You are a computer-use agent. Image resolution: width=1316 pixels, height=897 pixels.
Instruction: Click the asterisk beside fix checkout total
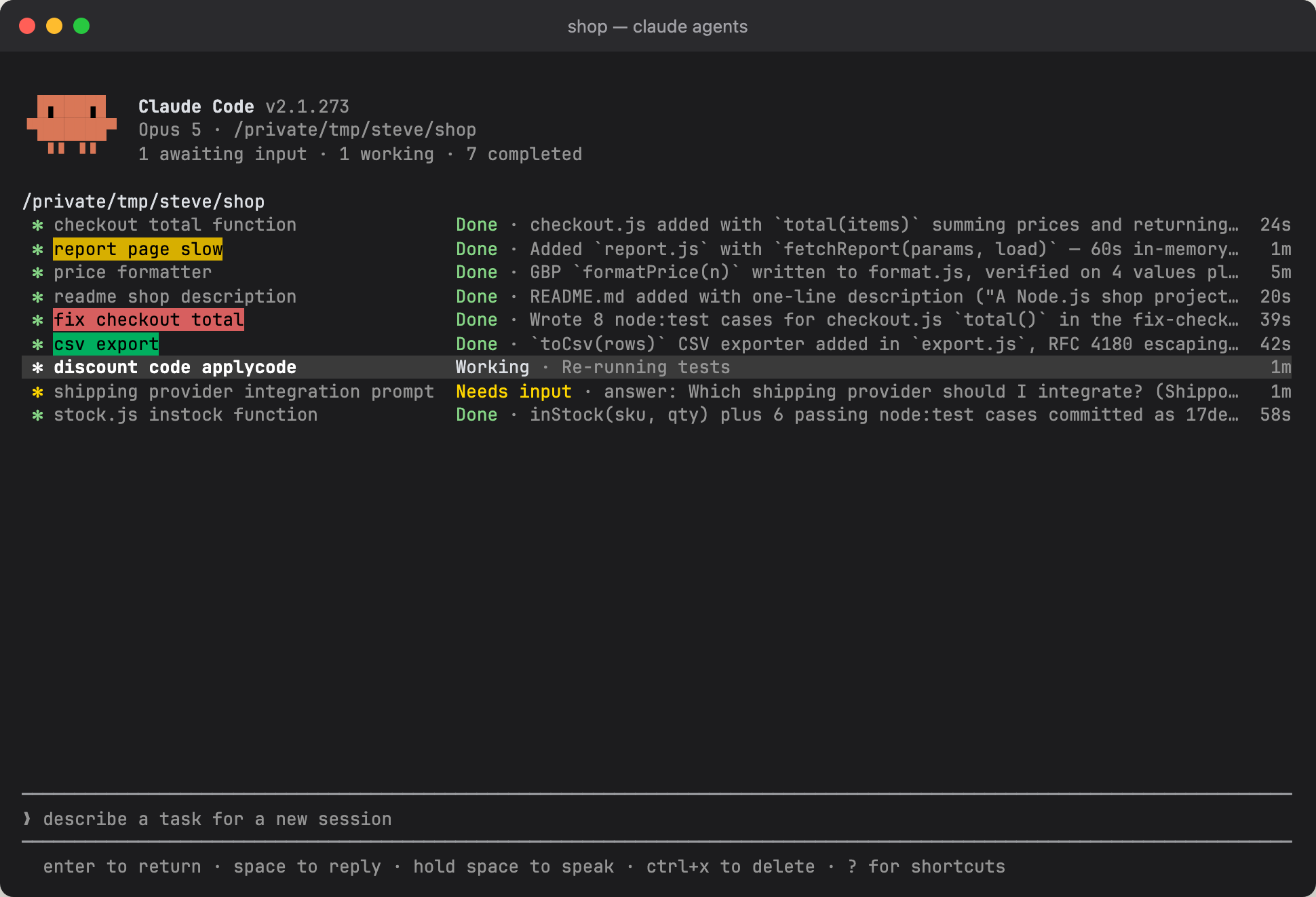[38, 320]
